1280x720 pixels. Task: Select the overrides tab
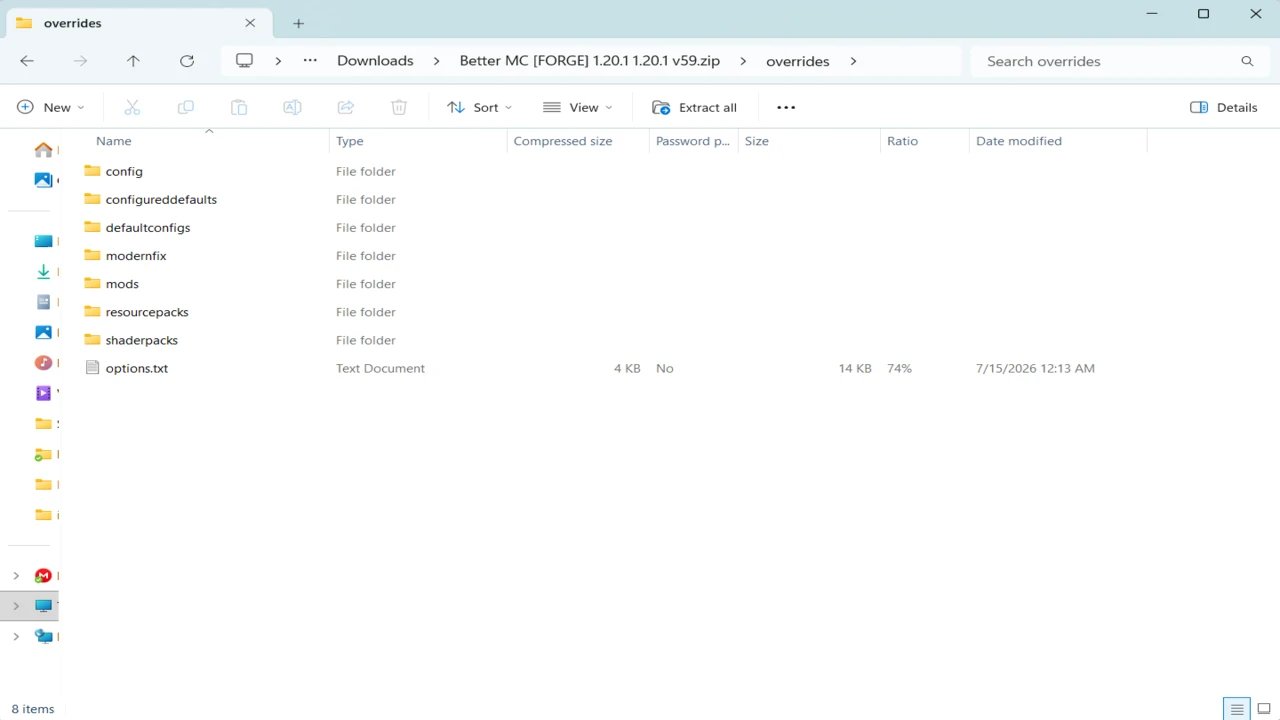[138, 23]
